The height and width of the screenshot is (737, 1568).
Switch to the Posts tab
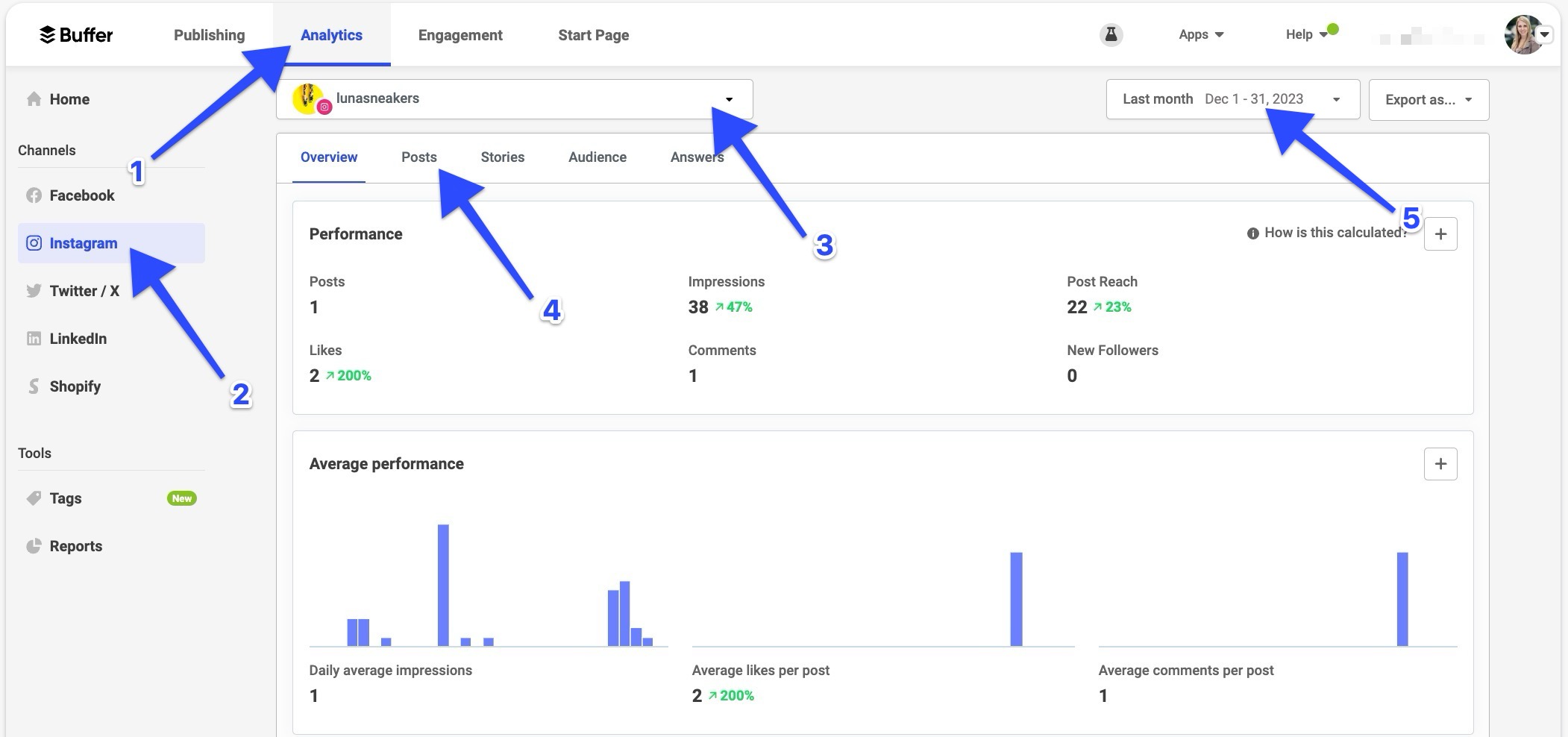point(418,157)
